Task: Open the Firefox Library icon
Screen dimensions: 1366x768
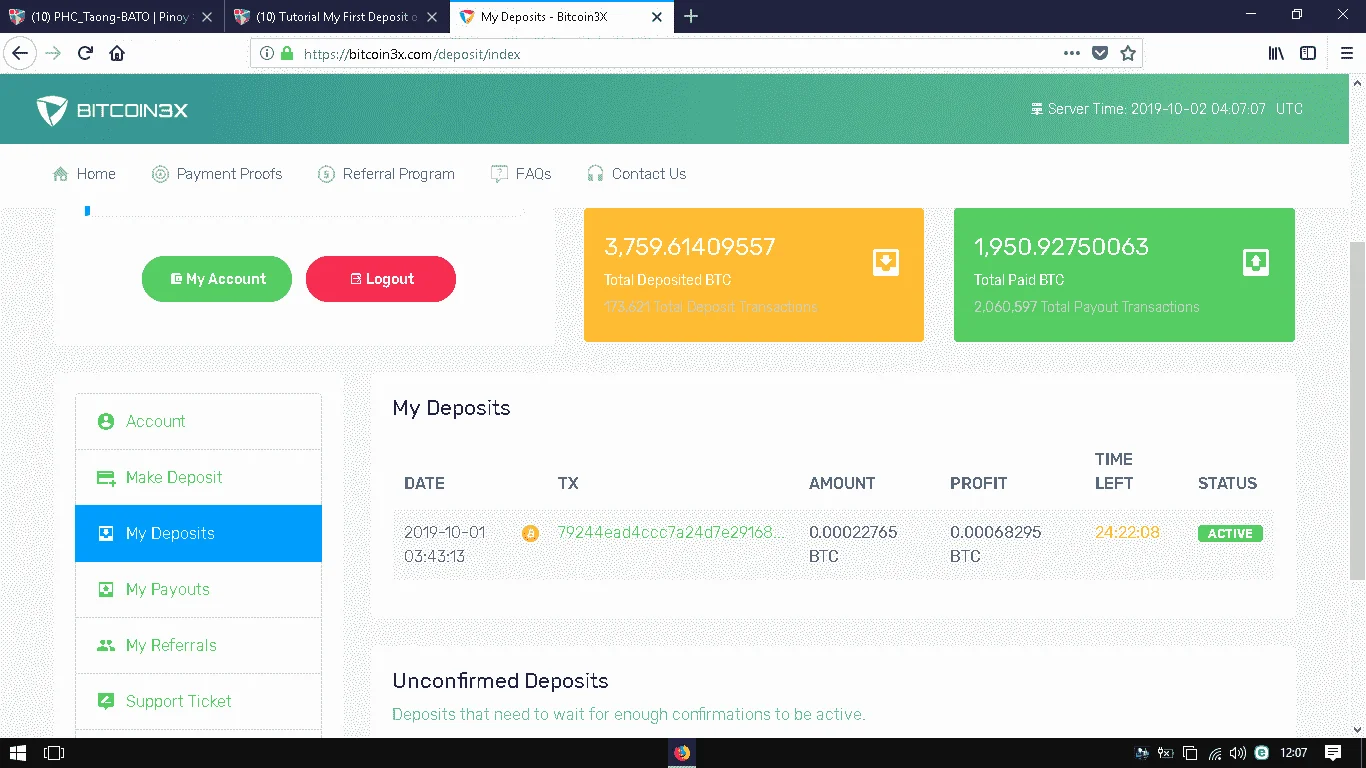Action: click(x=1276, y=54)
